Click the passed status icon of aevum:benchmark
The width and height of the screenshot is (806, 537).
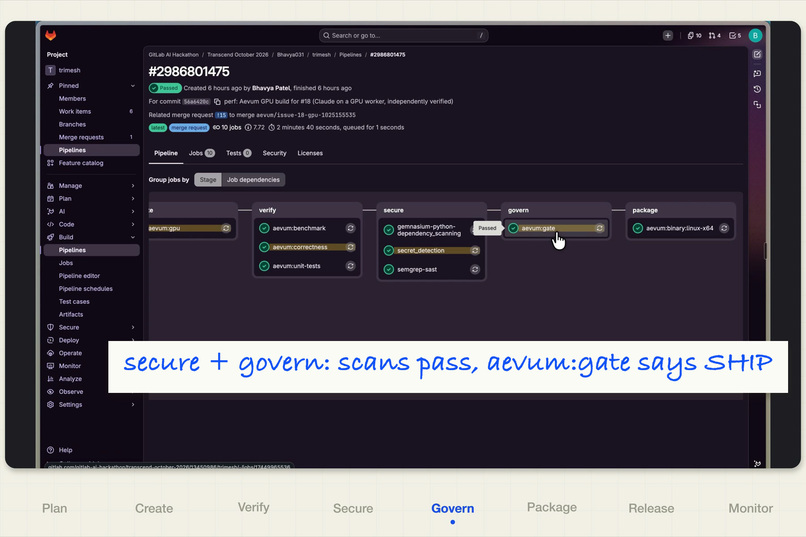(264, 228)
